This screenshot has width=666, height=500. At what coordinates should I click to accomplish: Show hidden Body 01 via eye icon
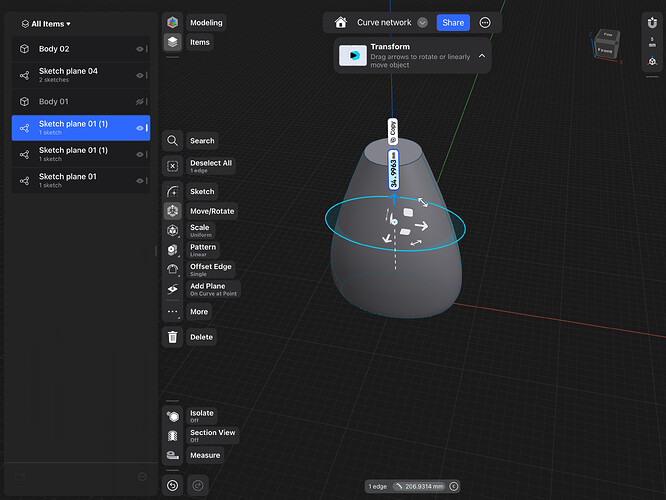139,102
